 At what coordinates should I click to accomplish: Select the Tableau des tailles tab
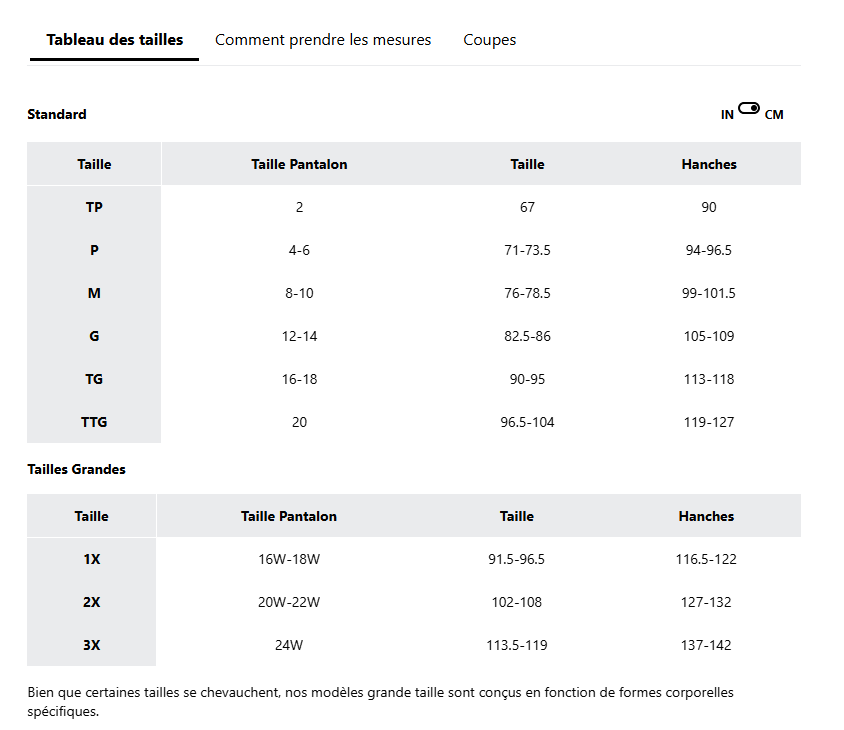[115, 40]
